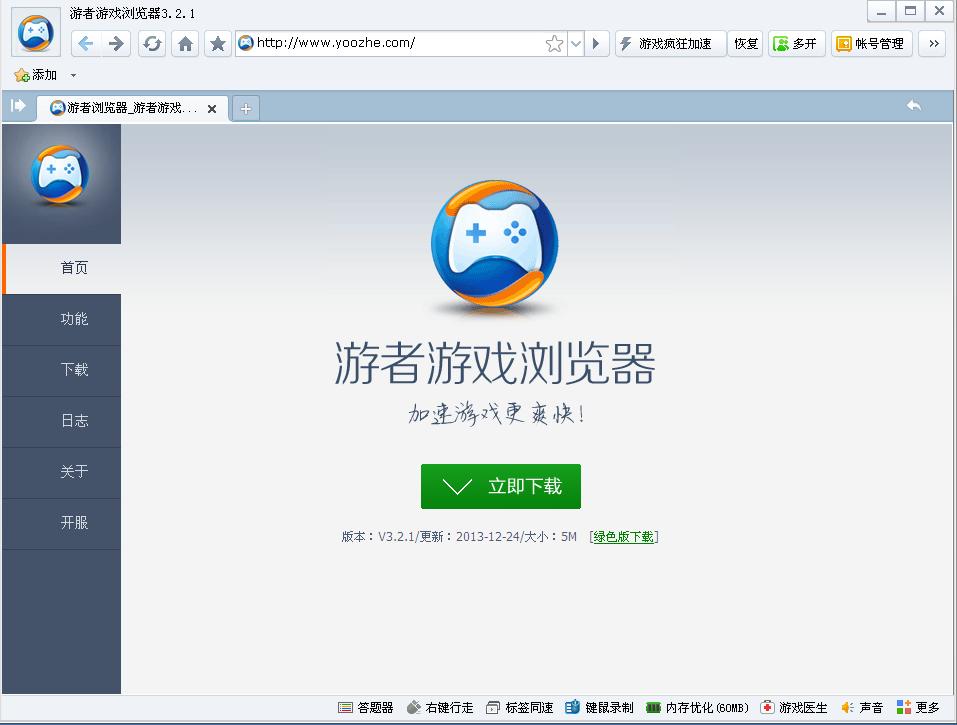Expand the address bar history dropdown
This screenshot has width=957, height=725.
pyautogui.click(x=576, y=43)
